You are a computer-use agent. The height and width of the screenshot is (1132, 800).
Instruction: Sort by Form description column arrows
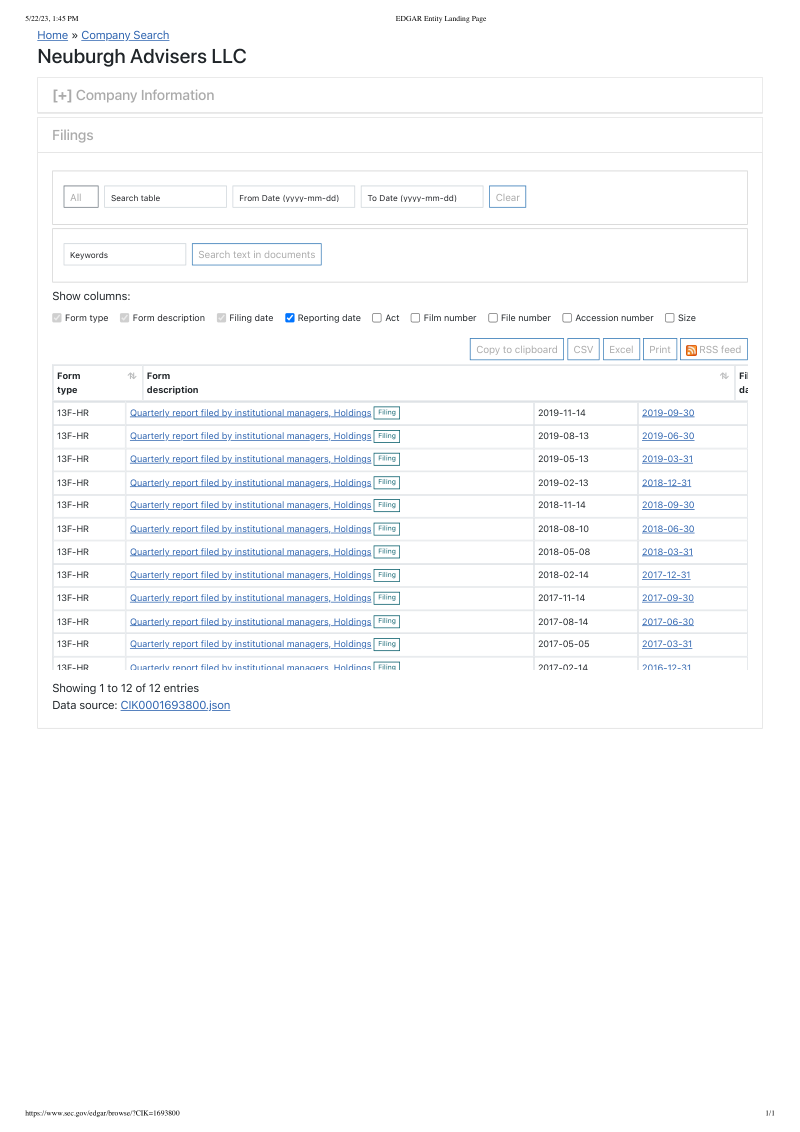(724, 376)
